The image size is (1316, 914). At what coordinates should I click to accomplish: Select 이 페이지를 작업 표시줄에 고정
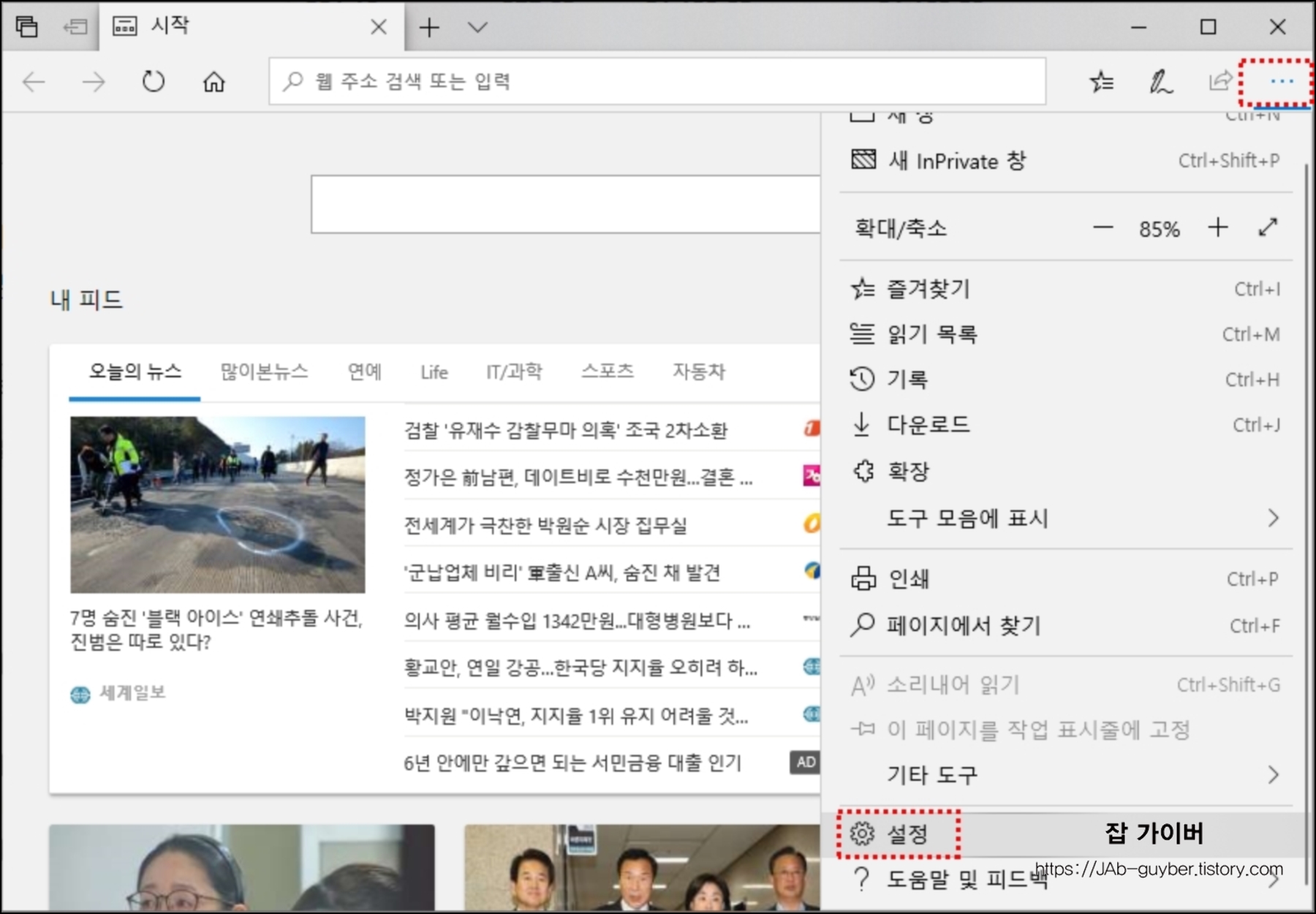pos(1065,730)
